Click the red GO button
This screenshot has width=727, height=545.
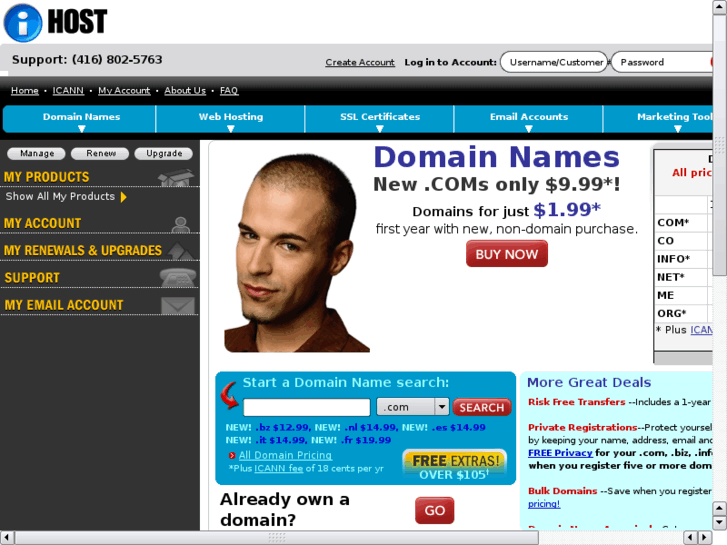pos(434,510)
